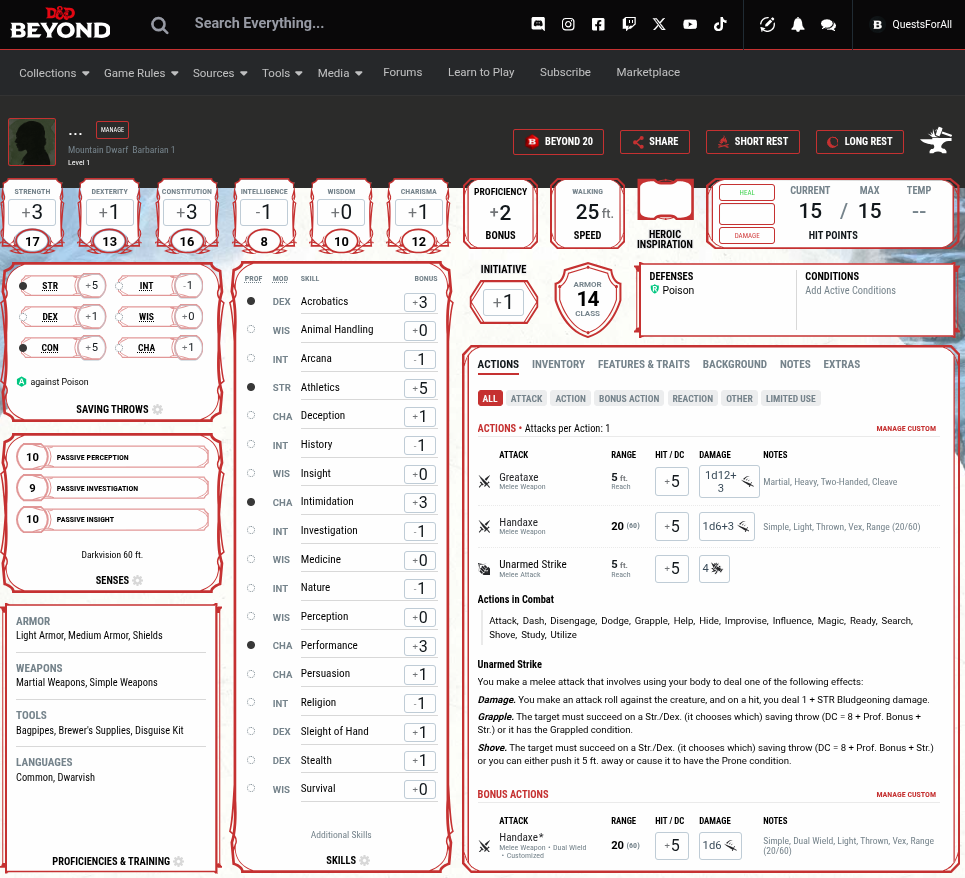This screenshot has width=965, height=878.
Task: Open Proficiencies & Training settings gear
Action: coord(178,861)
